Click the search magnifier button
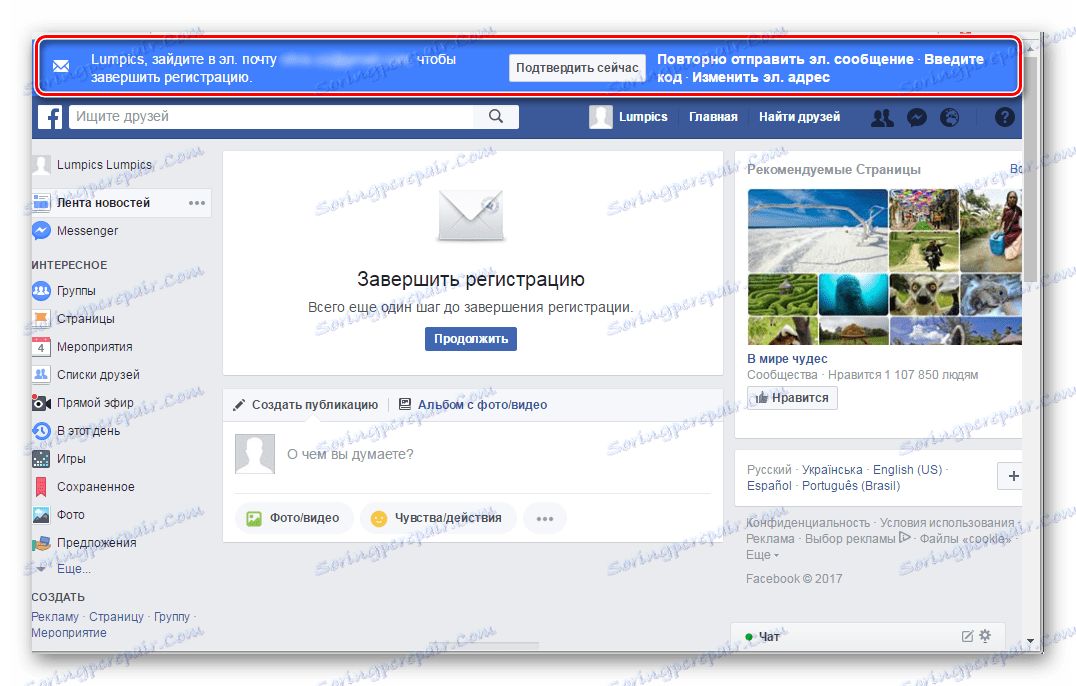Viewport: 1076px width, 686px height. pos(495,117)
